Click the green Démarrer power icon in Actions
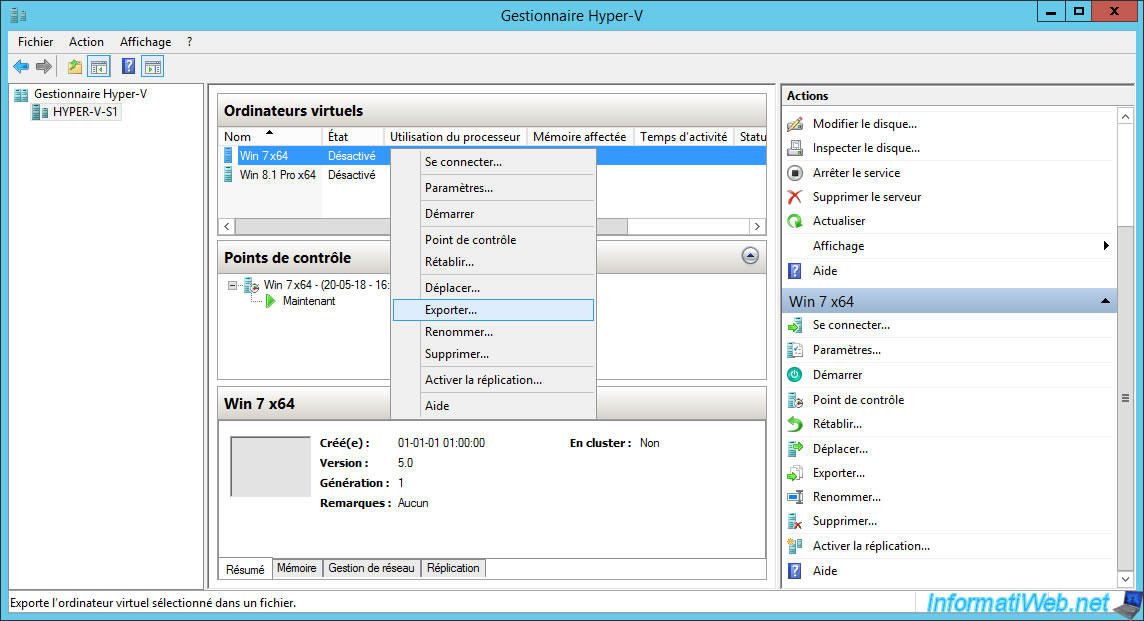This screenshot has height=621, width=1144. pyautogui.click(x=795, y=375)
